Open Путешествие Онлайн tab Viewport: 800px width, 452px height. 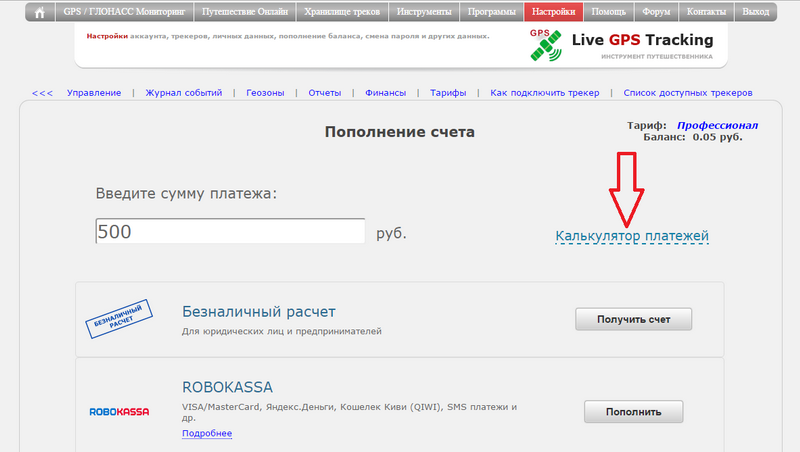[245, 13]
